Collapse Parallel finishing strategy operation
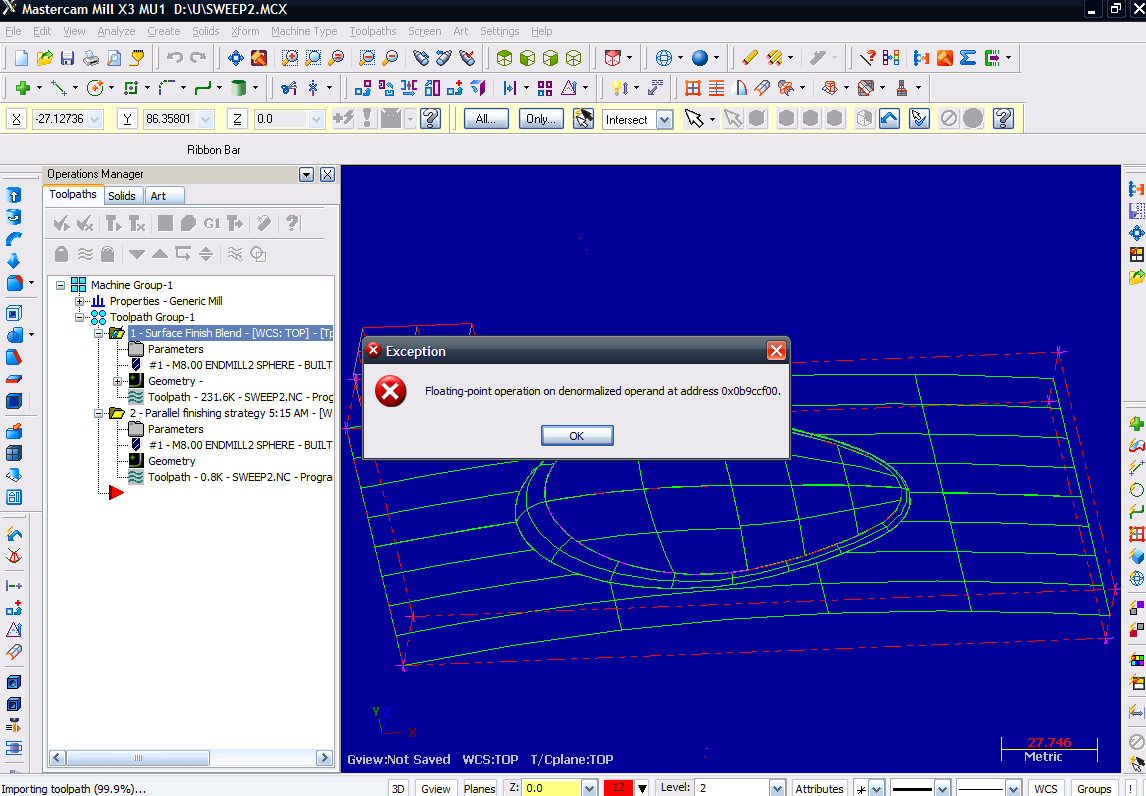The image size is (1146, 796). (x=98, y=413)
